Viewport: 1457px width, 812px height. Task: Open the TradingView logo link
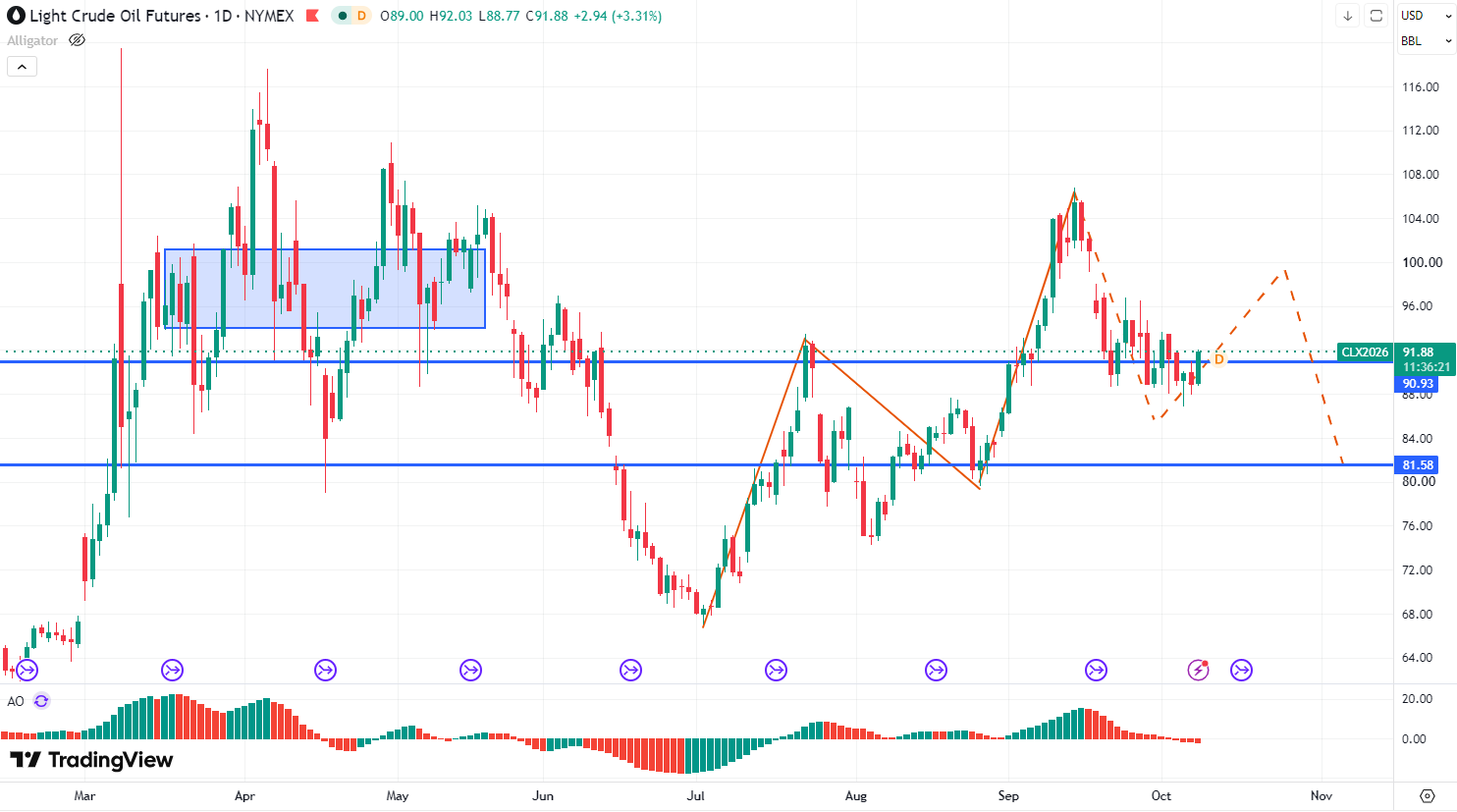coord(91,760)
